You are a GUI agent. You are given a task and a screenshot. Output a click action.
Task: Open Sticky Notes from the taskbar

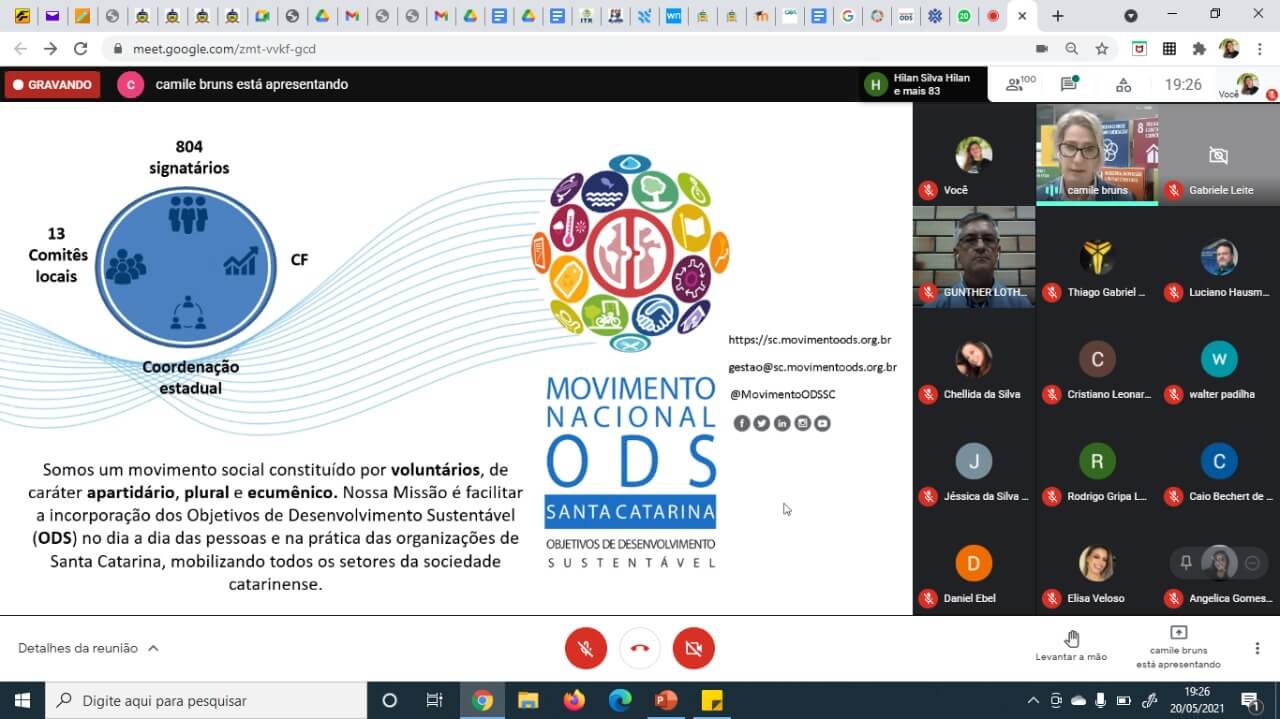712,700
